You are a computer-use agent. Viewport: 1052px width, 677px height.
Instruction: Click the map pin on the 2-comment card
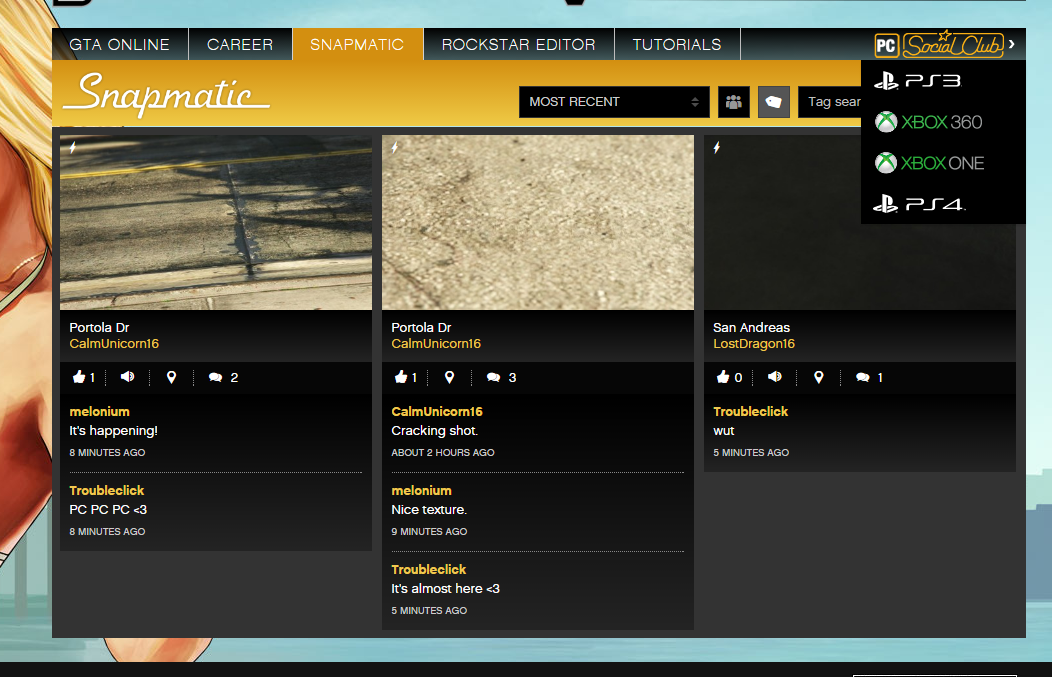pyautogui.click(x=172, y=377)
